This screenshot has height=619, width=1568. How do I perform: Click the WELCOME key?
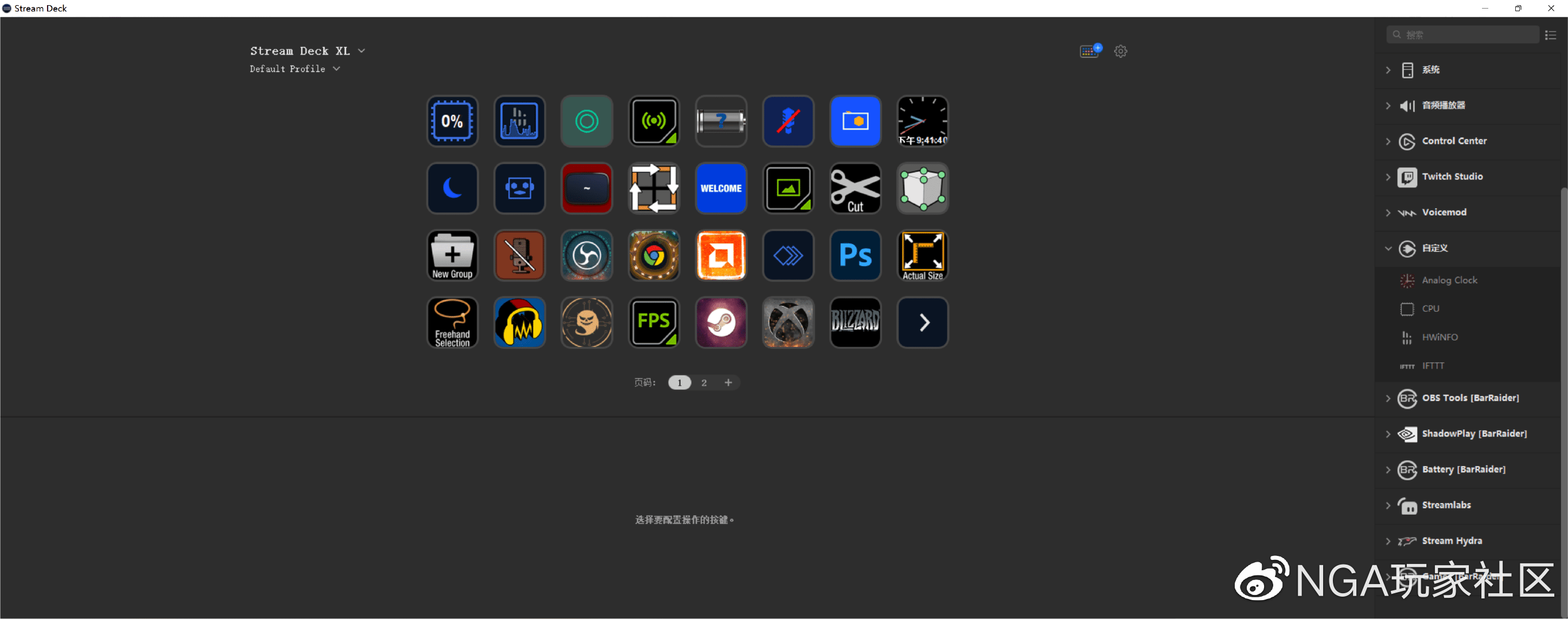(x=721, y=188)
